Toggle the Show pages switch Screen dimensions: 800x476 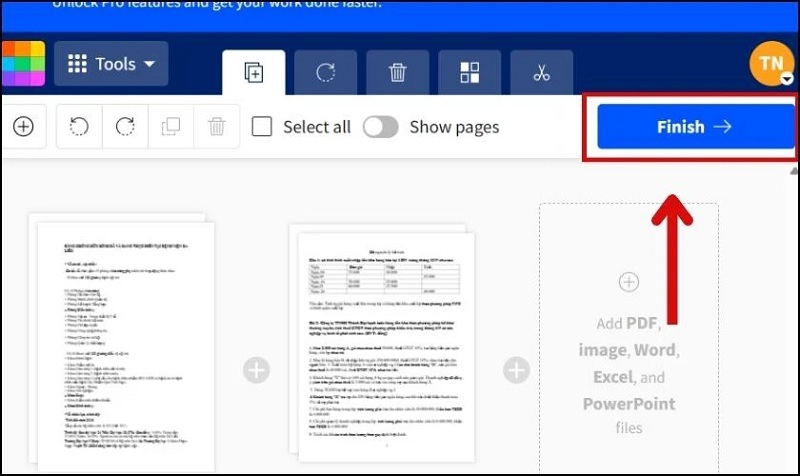380,127
